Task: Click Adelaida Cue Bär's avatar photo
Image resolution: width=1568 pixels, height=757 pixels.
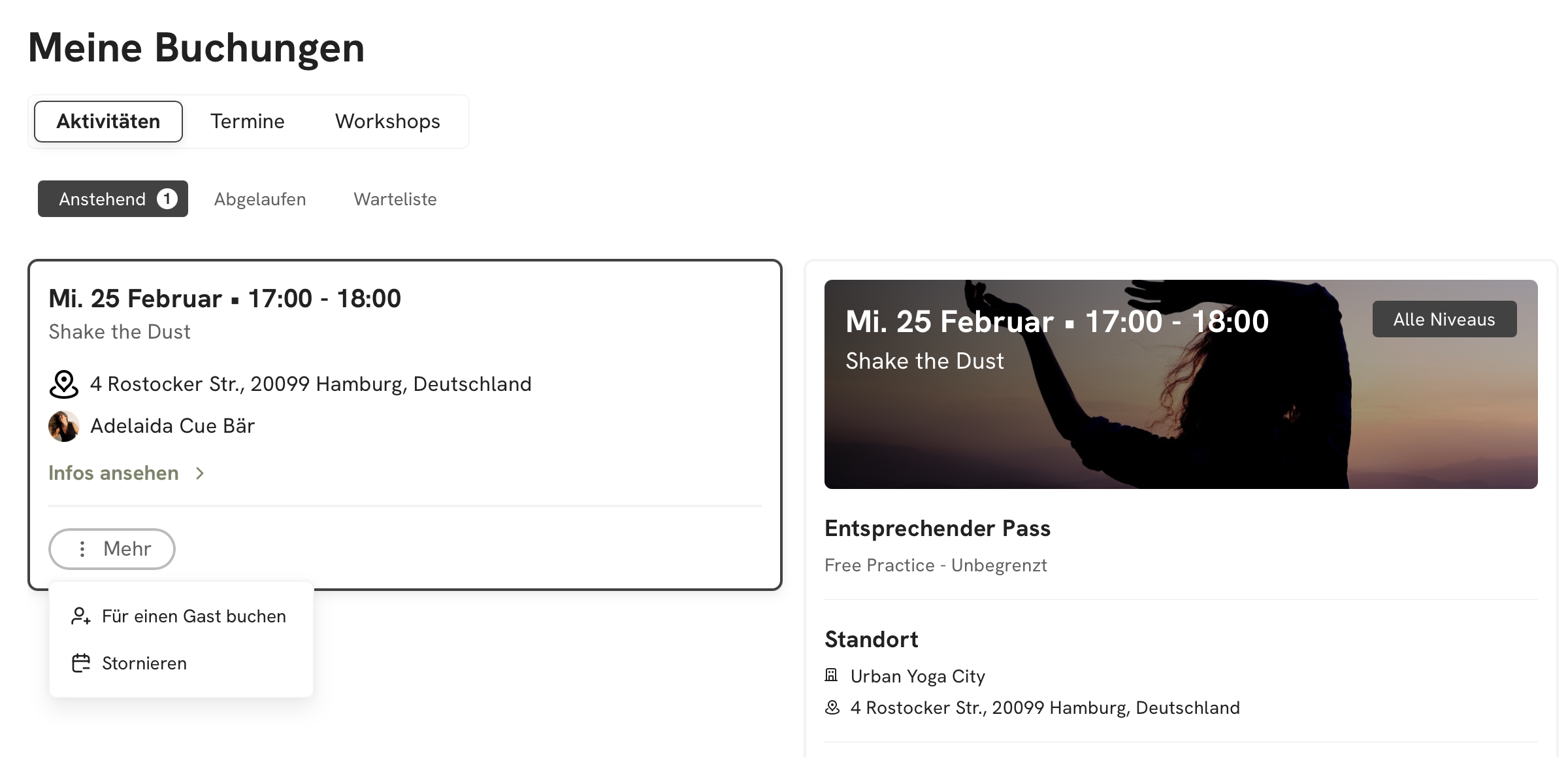Action: (x=64, y=426)
